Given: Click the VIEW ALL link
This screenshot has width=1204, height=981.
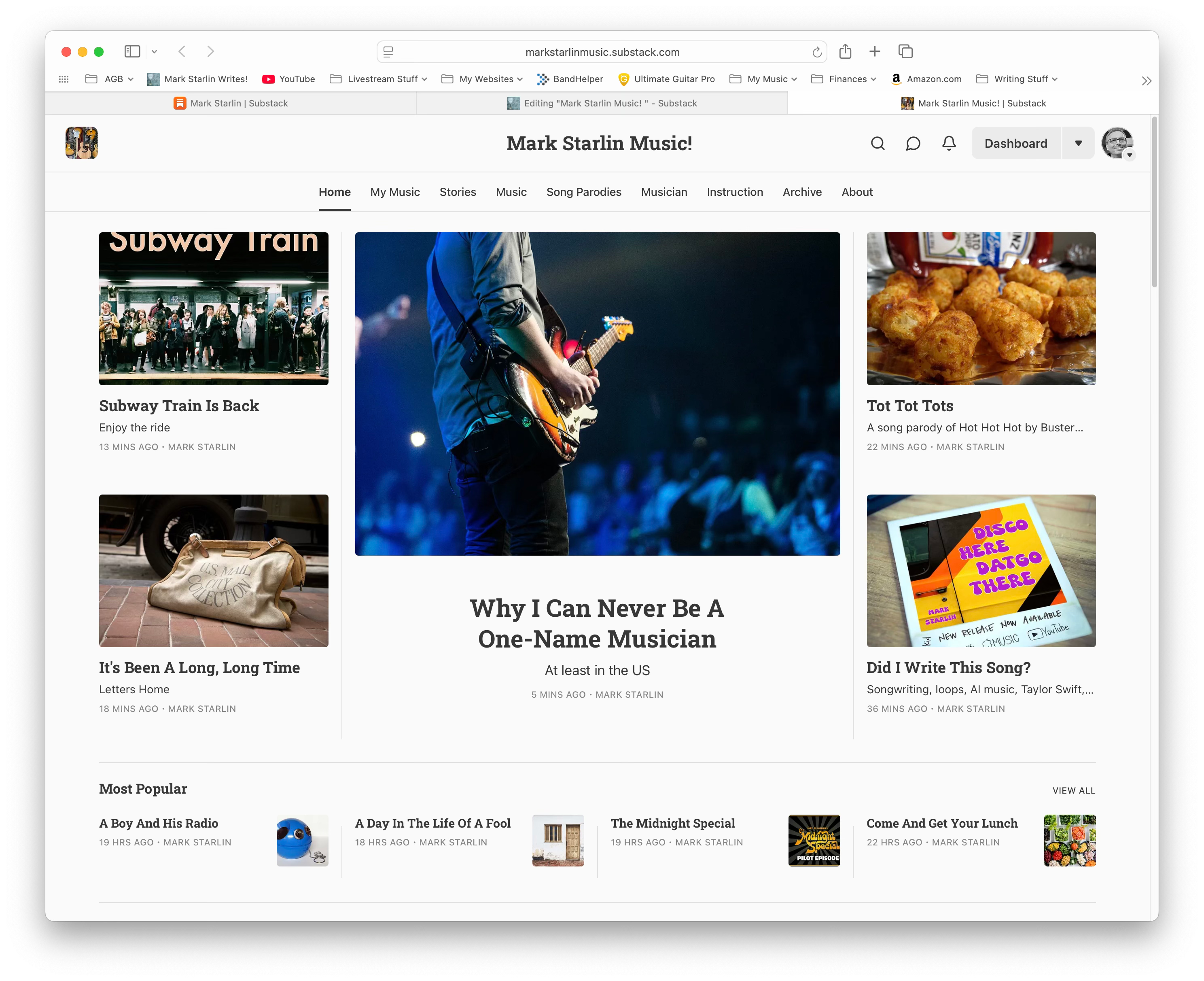Looking at the screenshot, I should click(x=1073, y=790).
